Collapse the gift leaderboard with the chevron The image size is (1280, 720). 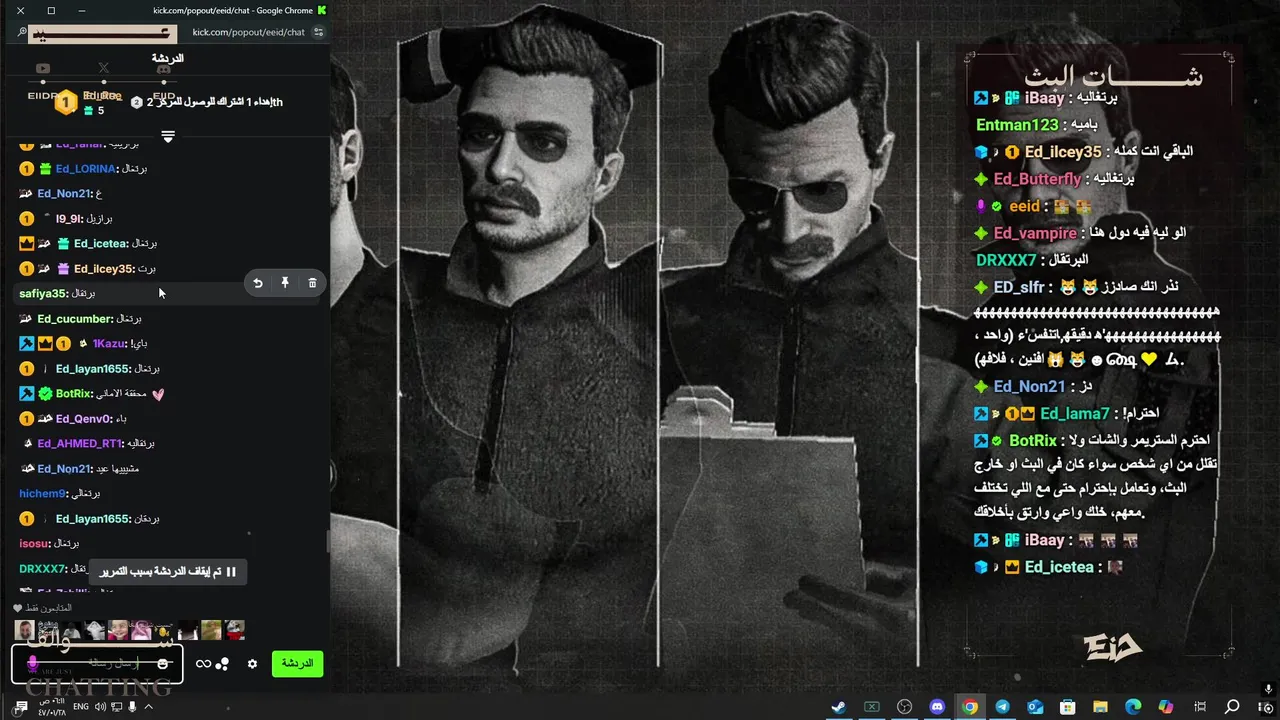tap(168, 137)
